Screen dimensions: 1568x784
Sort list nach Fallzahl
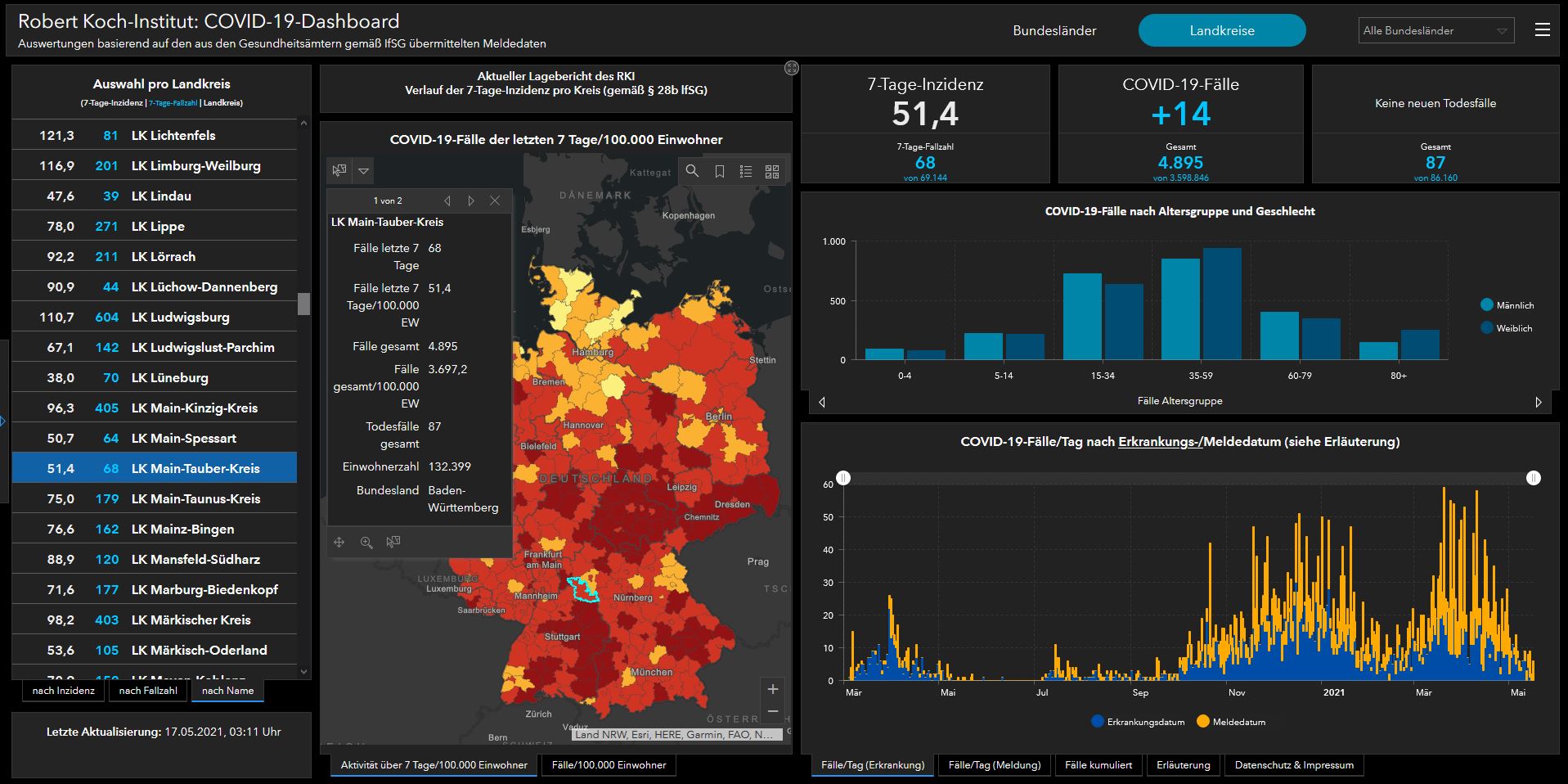148,691
